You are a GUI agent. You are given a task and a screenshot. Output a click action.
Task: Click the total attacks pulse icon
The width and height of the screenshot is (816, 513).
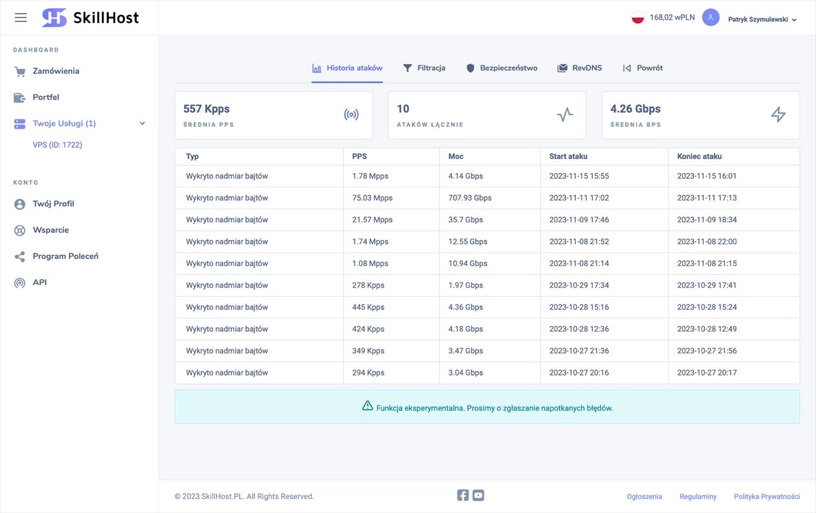tap(565, 115)
